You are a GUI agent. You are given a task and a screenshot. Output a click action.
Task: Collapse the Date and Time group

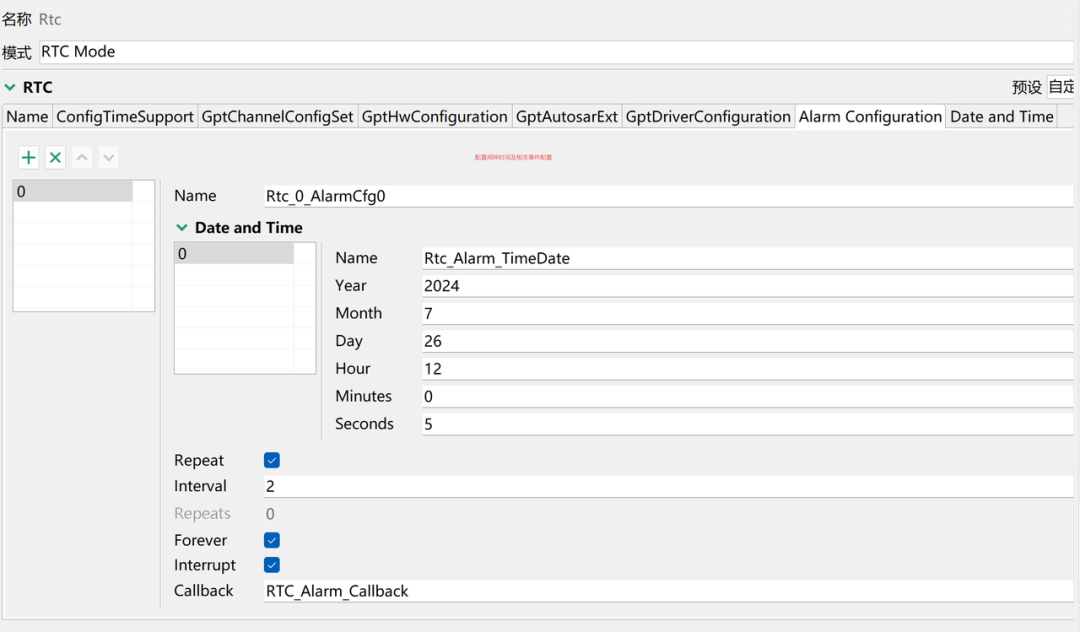coord(182,228)
